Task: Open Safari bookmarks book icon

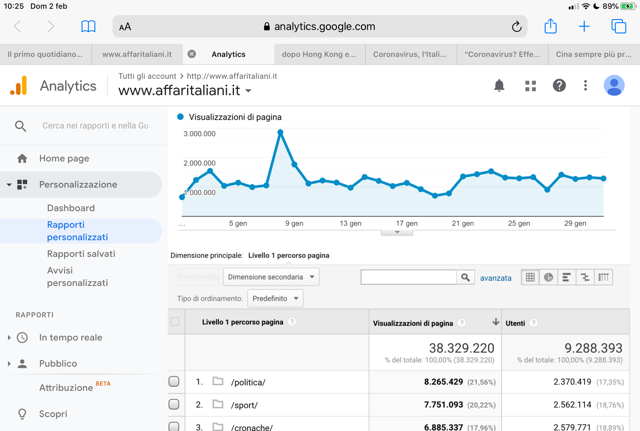Action: [88, 27]
